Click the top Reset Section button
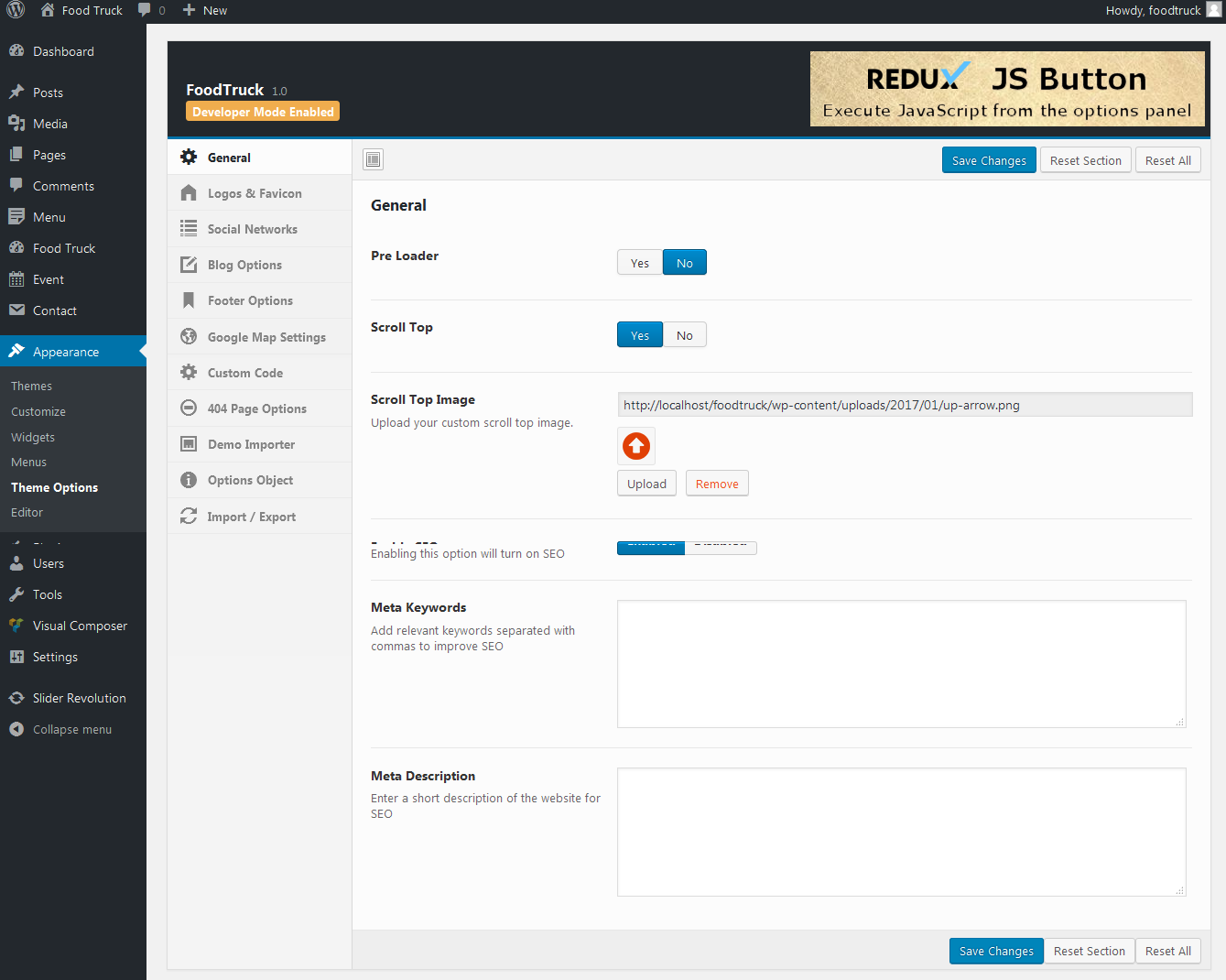This screenshot has width=1226, height=980. tap(1086, 160)
